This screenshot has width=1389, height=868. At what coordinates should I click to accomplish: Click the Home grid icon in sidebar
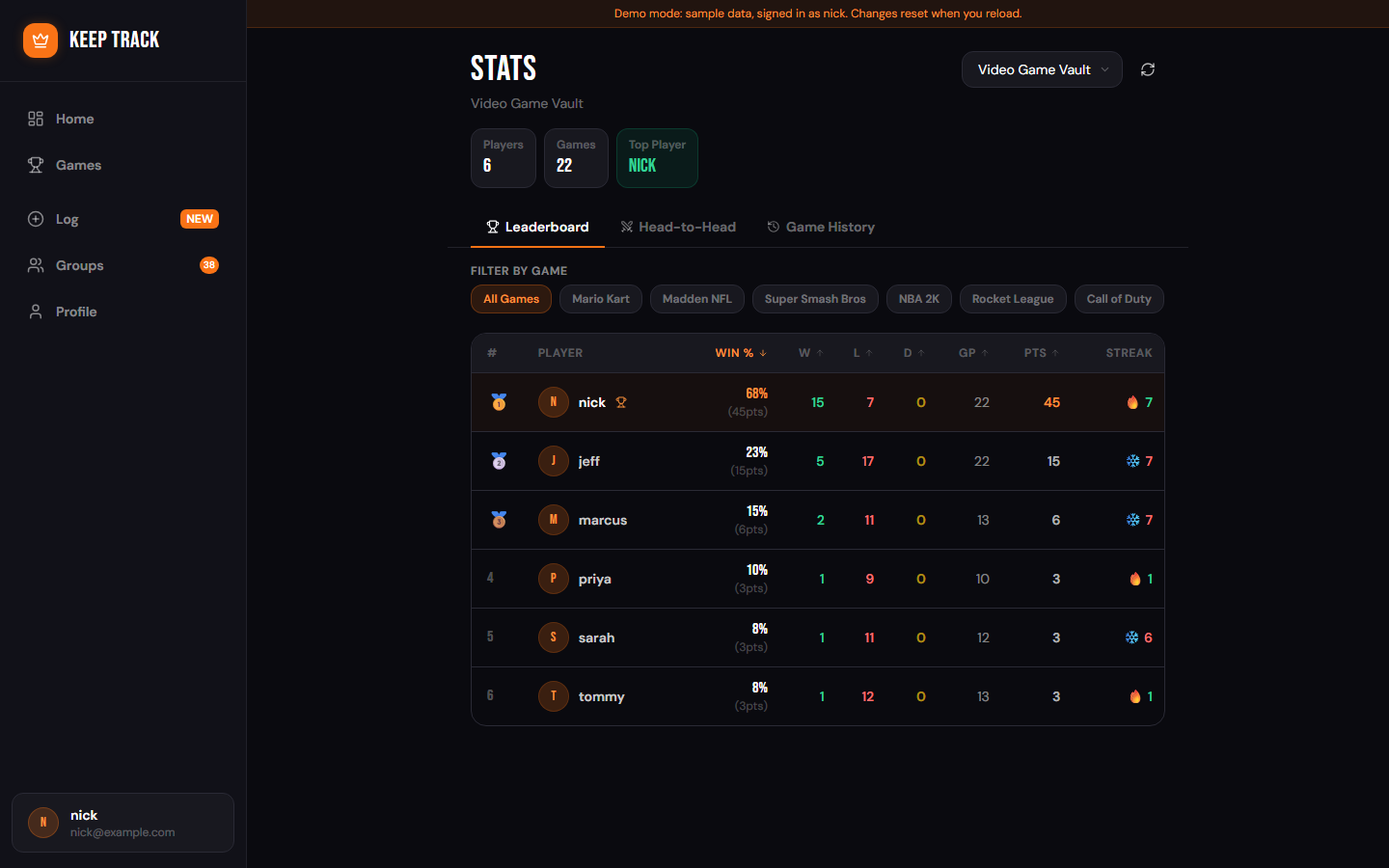[36, 119]
